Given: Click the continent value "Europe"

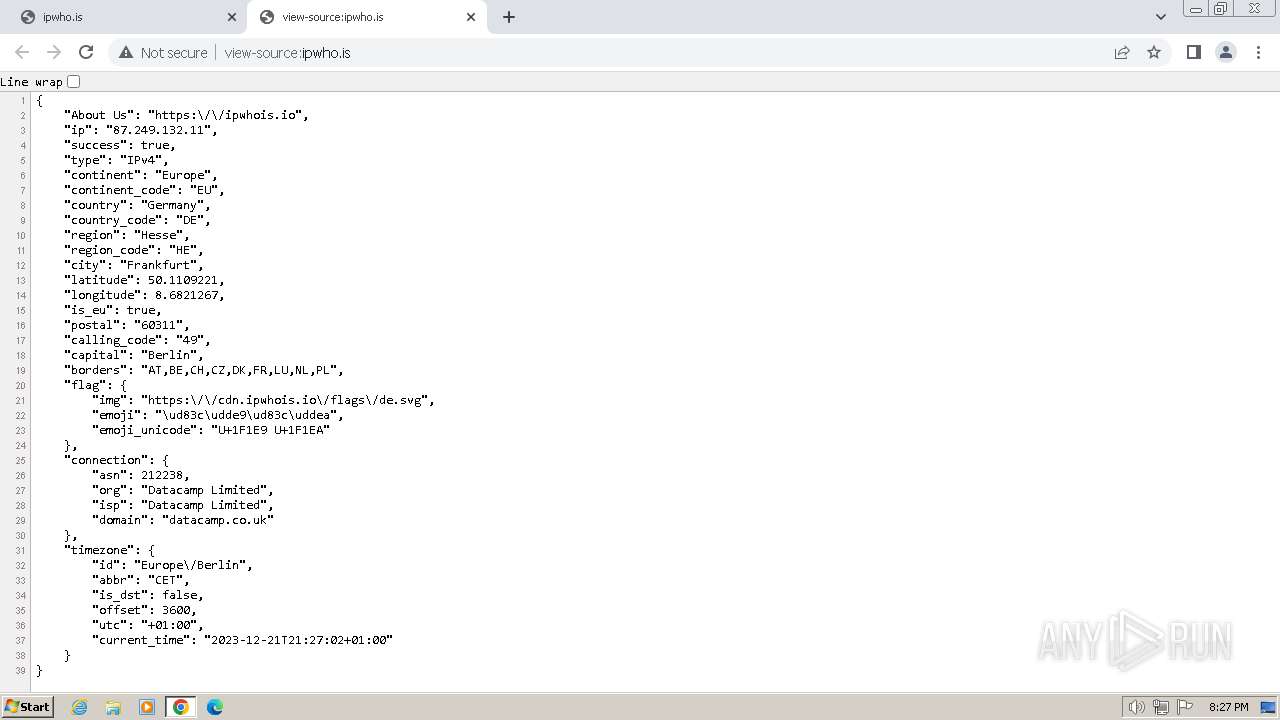Looking at the screenshot, I should pyautogui.click(x=183, y=175).
